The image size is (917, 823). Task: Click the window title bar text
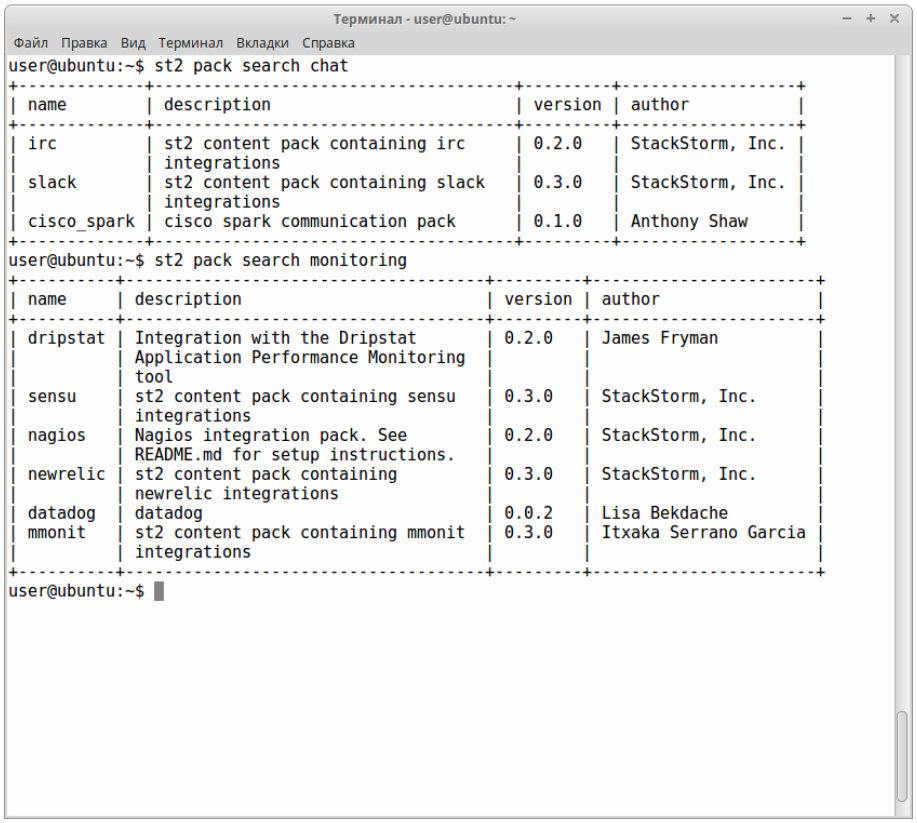[x=424, y=19]
